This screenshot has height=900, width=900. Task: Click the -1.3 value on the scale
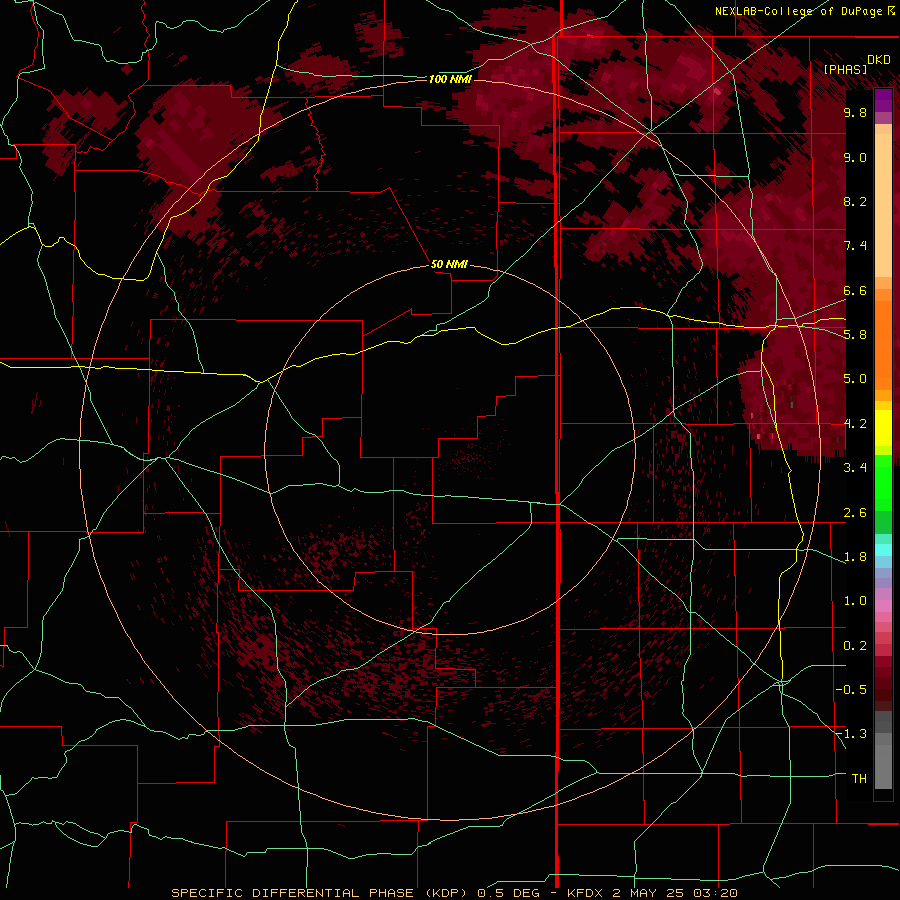851,734
